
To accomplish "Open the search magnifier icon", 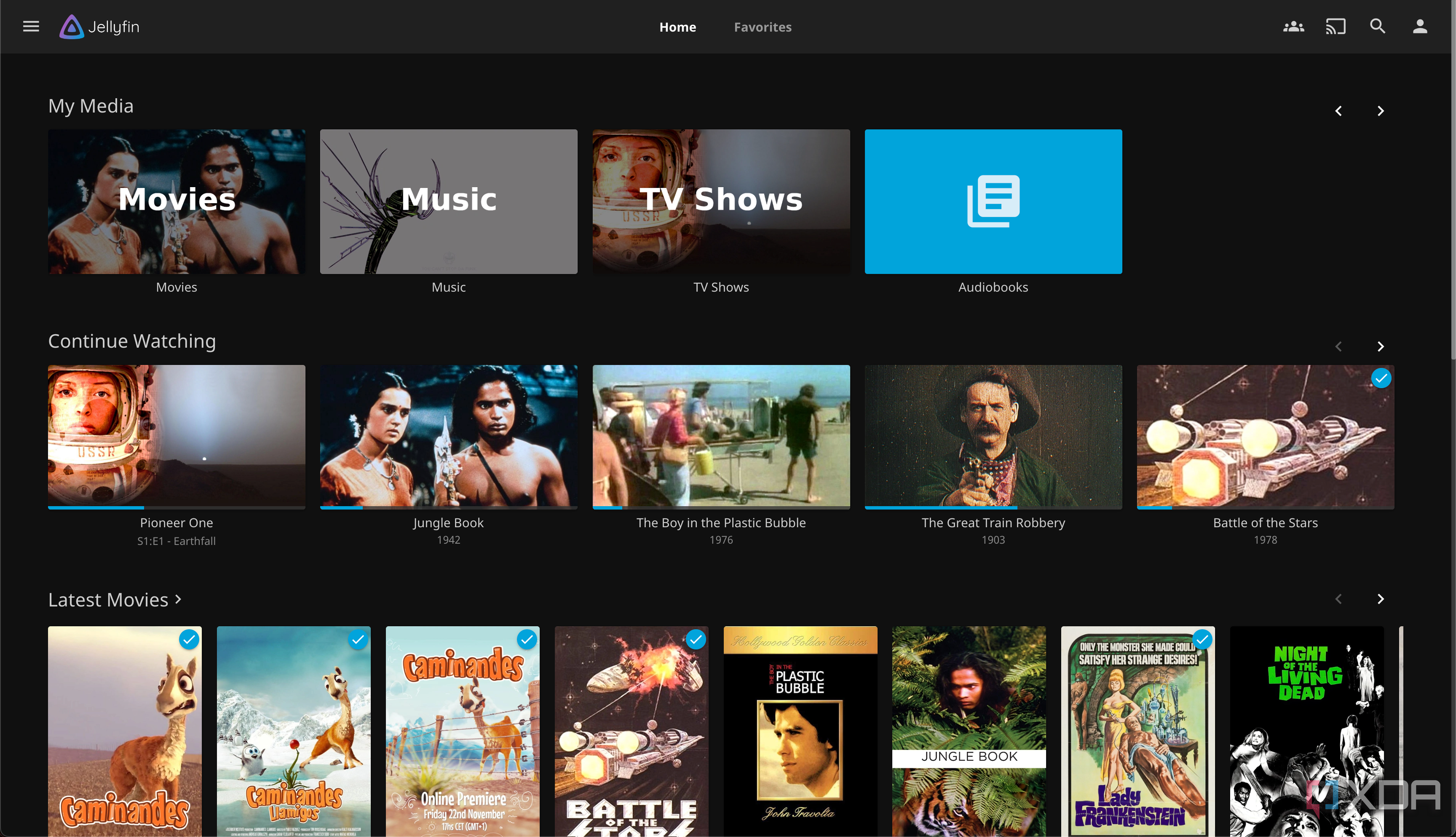I will [x=1377, y=27].
